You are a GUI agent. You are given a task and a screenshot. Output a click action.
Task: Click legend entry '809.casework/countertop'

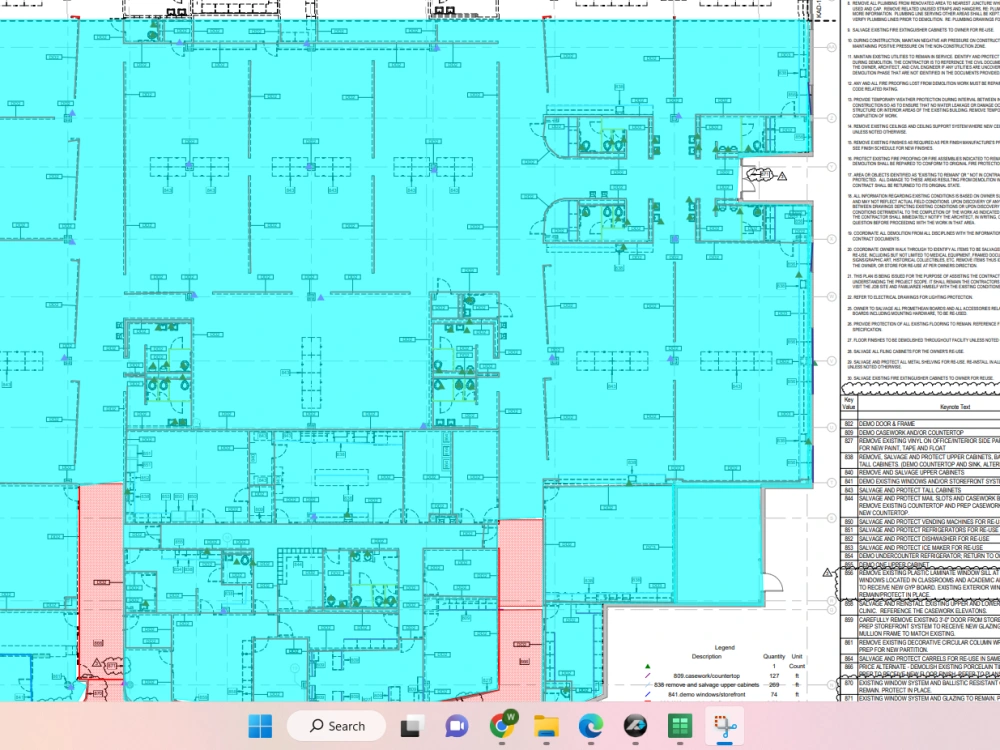pos(707,675)
